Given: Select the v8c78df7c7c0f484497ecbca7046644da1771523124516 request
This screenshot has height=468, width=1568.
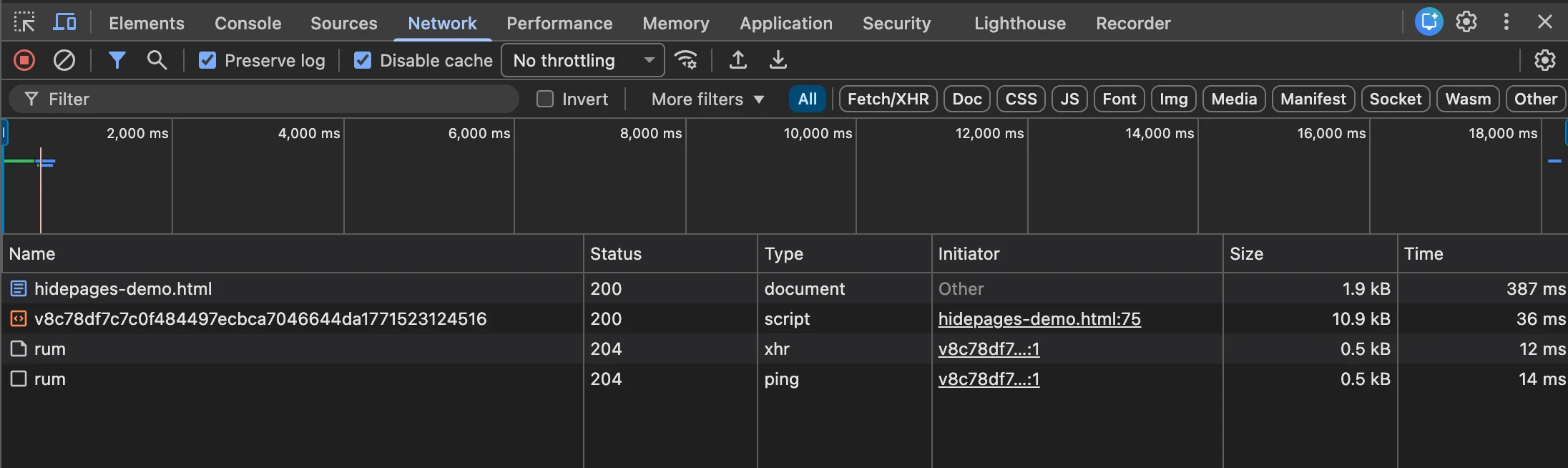Looking at the screenshot, I should (x=784, y=319).
